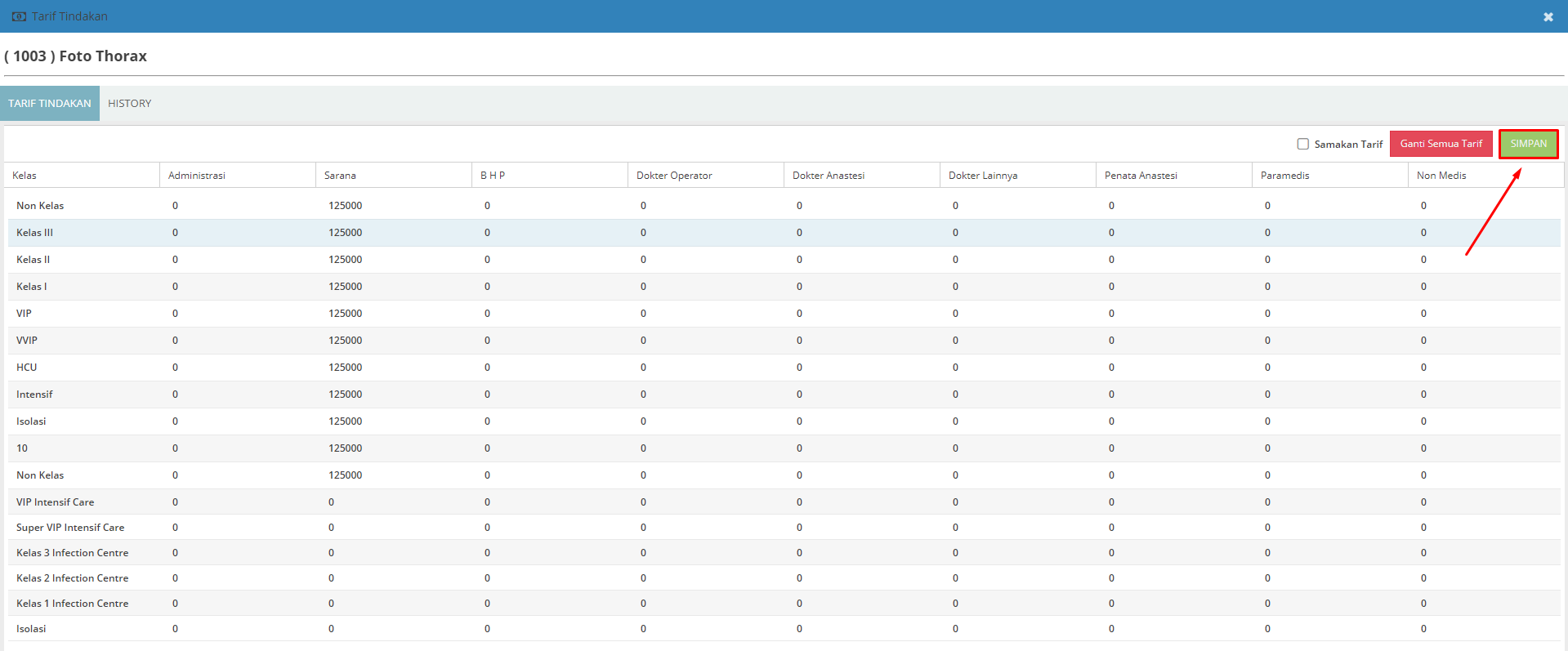Click the Ganti Semua Tarif button
The width and height of the screenshot is (1568, 651).
[1441, 144]
